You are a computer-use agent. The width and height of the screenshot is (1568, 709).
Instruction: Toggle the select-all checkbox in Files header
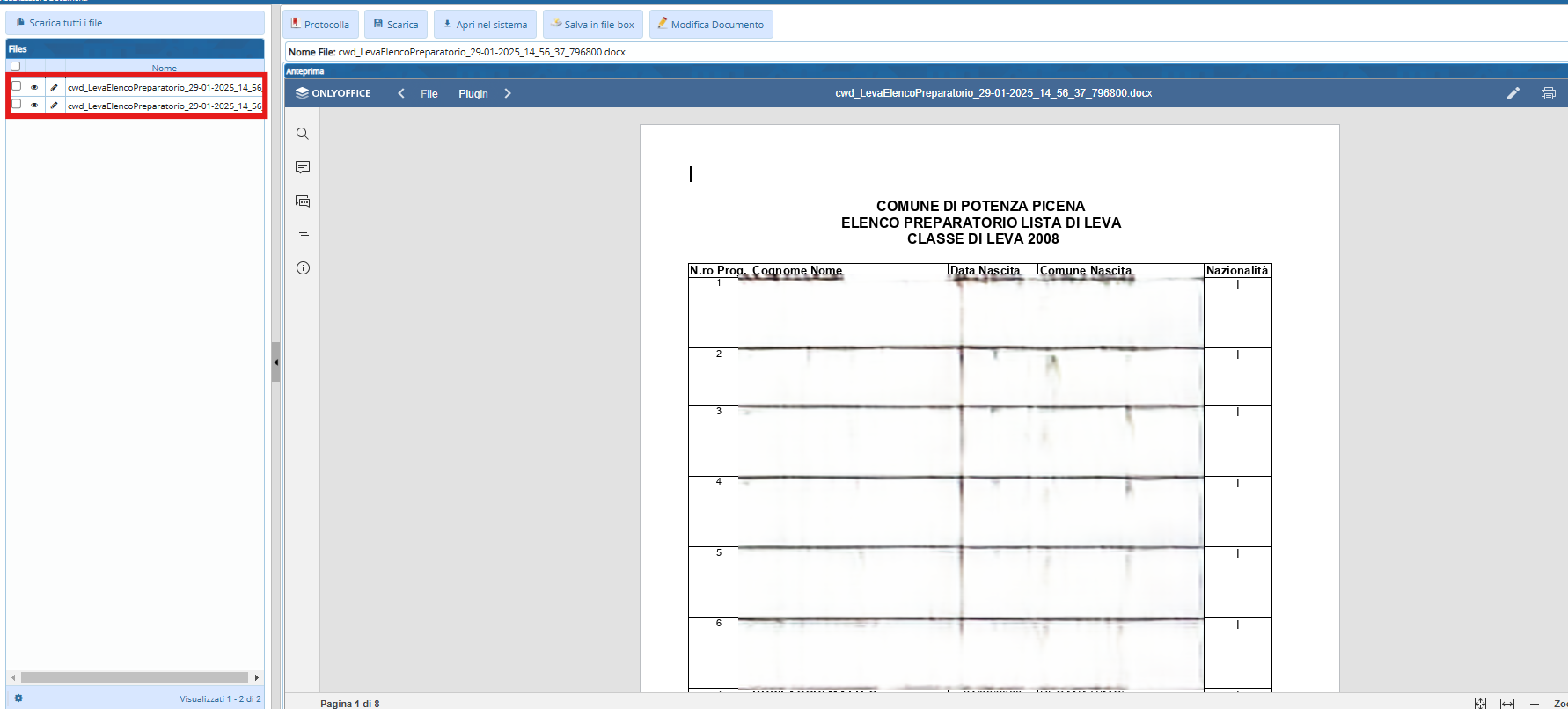pos(15,67)
